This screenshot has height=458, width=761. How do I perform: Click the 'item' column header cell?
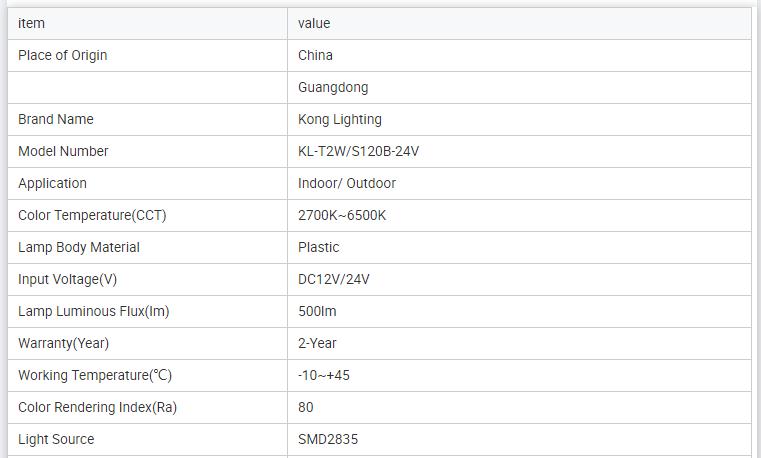32,23
